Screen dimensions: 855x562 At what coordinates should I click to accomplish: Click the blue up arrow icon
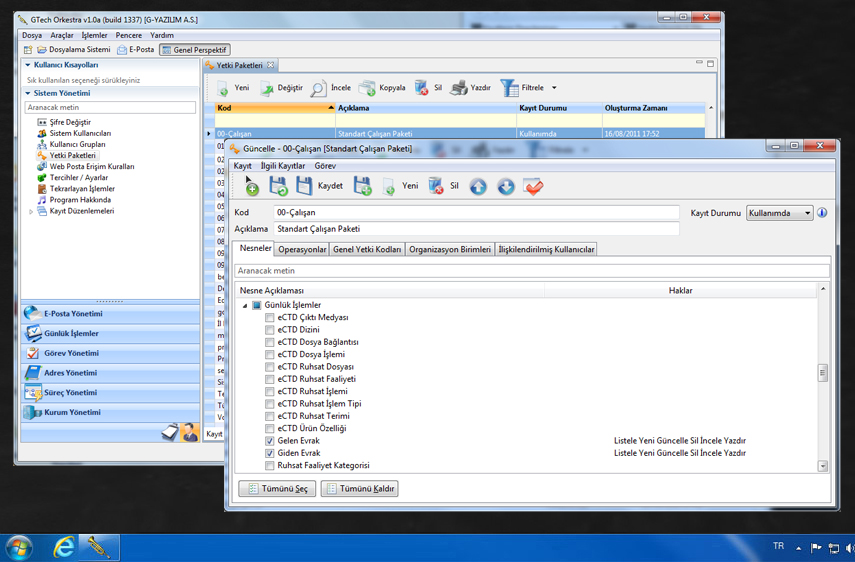pos(479,186)
